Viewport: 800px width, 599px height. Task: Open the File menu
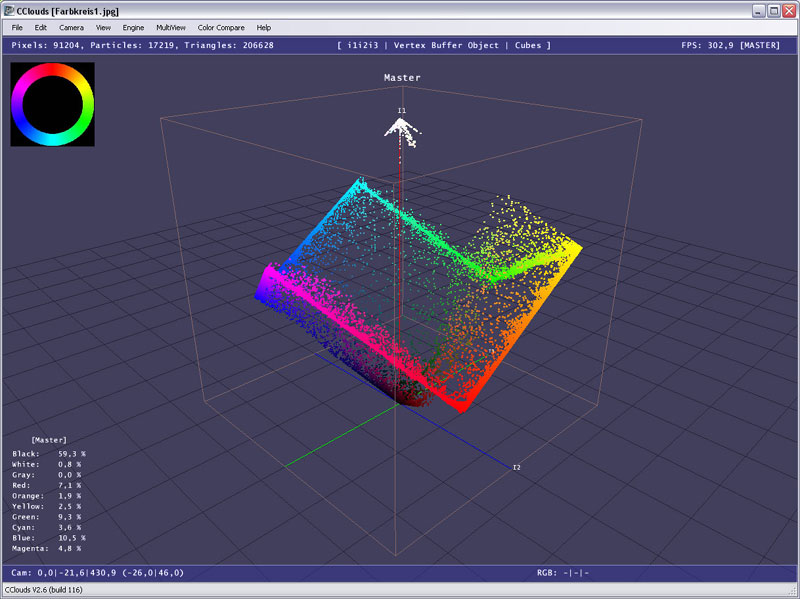(x=17, y=28)
